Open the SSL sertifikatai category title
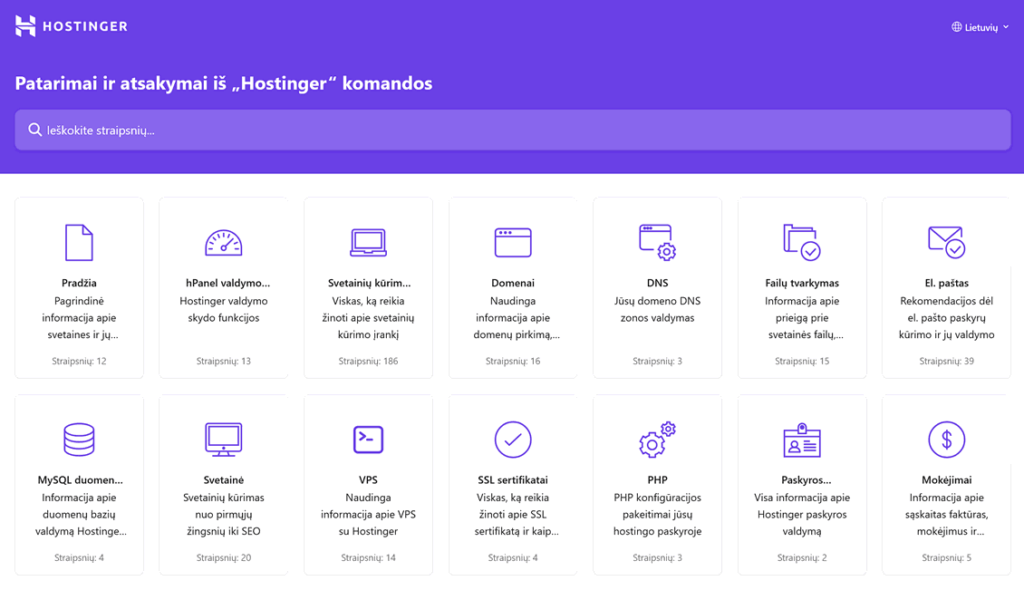 point(513,480)
